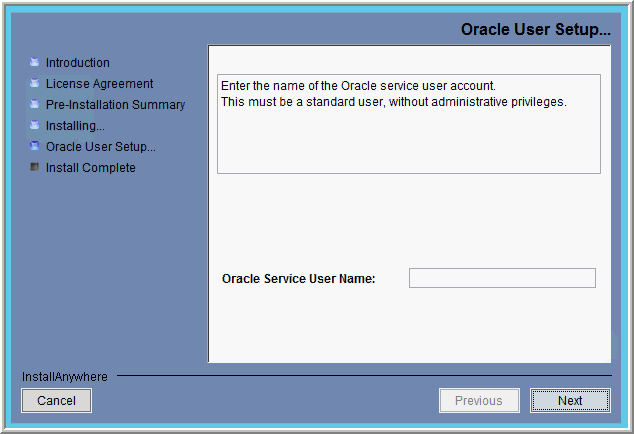
Task: Click the instruction text about Oracle service account
Action: 394,94
